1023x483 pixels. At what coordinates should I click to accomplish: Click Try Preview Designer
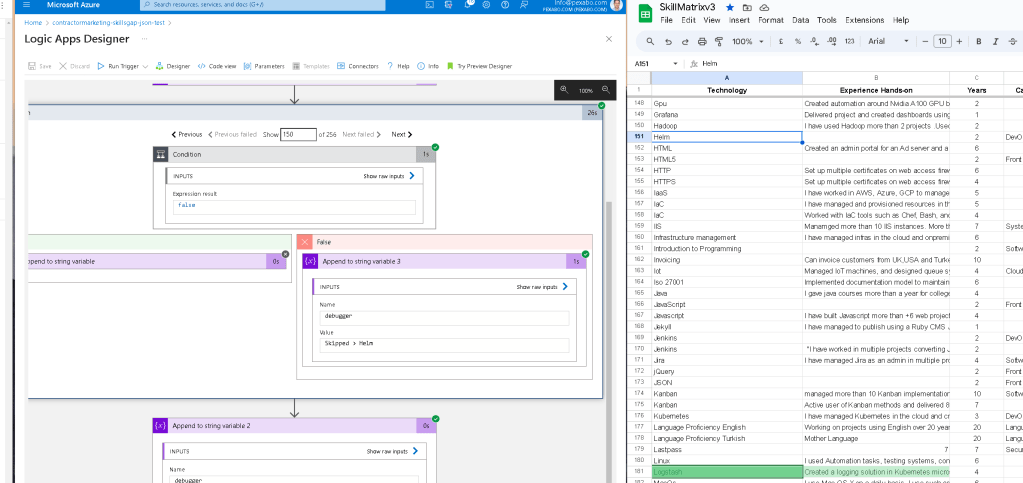[480, 66]
